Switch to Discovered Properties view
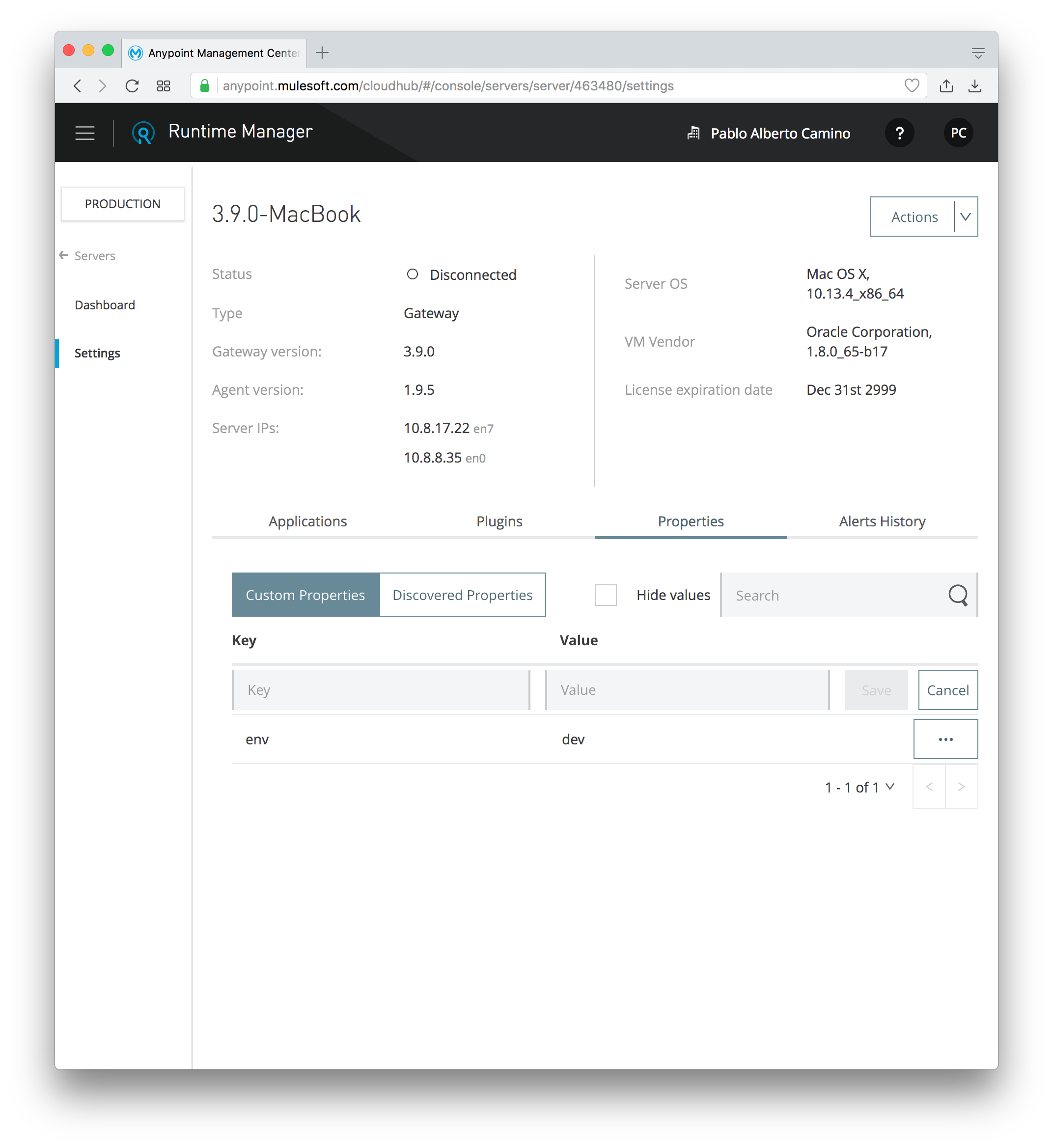 pos(462,595)
